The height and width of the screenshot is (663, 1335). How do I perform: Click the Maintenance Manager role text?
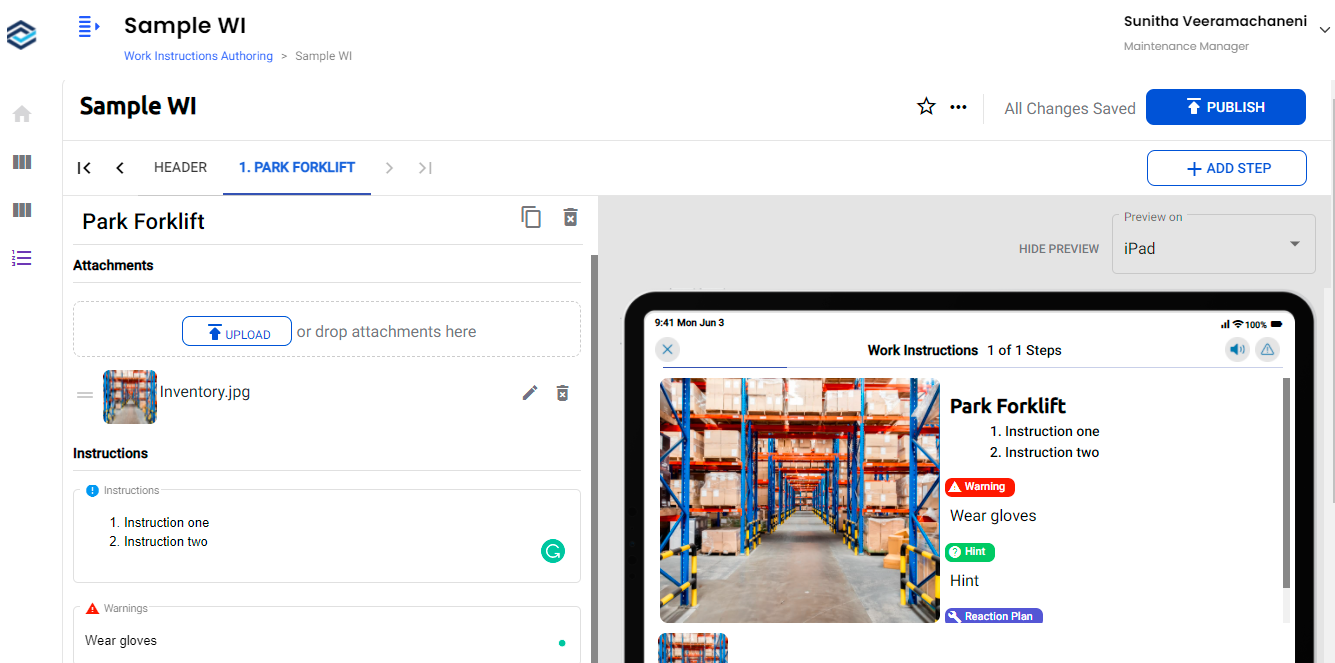click(1186, 46)
